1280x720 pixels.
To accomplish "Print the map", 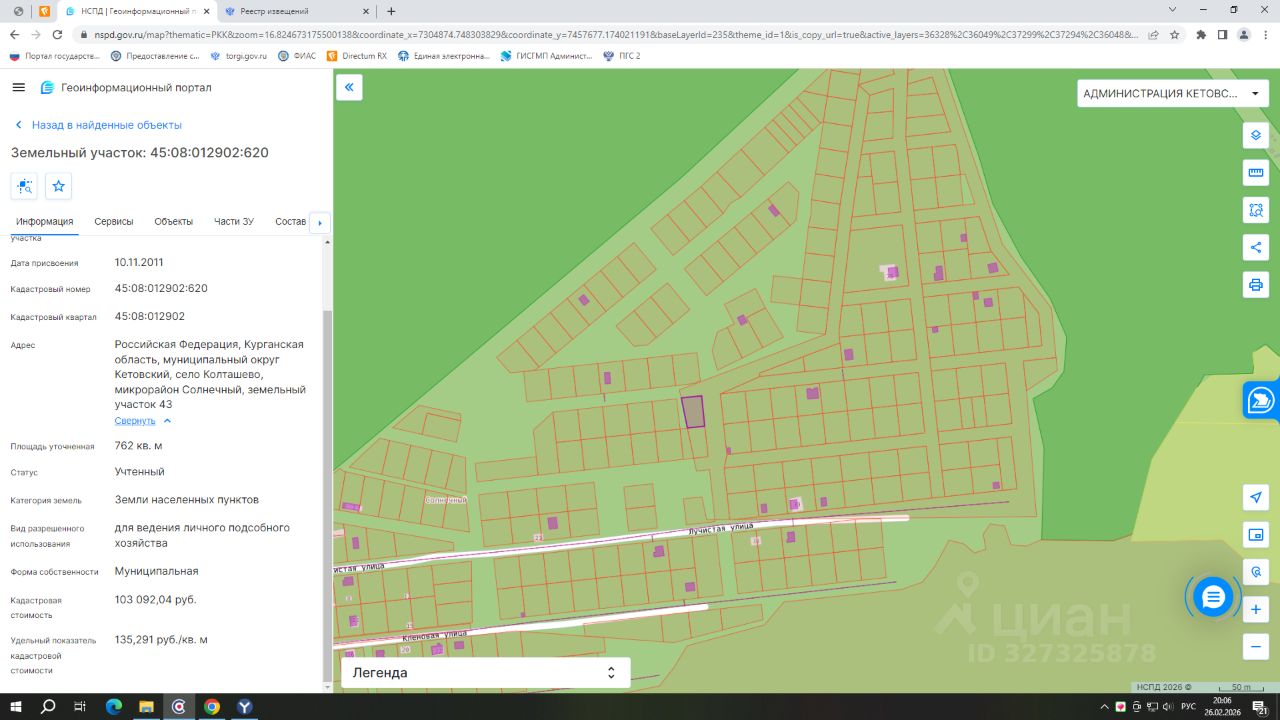I will click(1256, 285).
